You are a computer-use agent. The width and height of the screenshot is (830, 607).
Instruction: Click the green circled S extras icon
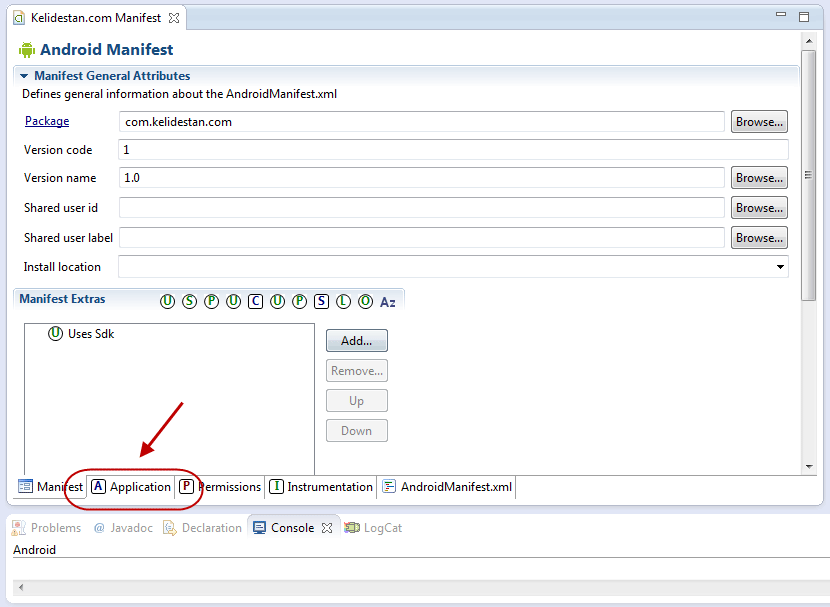[x=190, y=302]
